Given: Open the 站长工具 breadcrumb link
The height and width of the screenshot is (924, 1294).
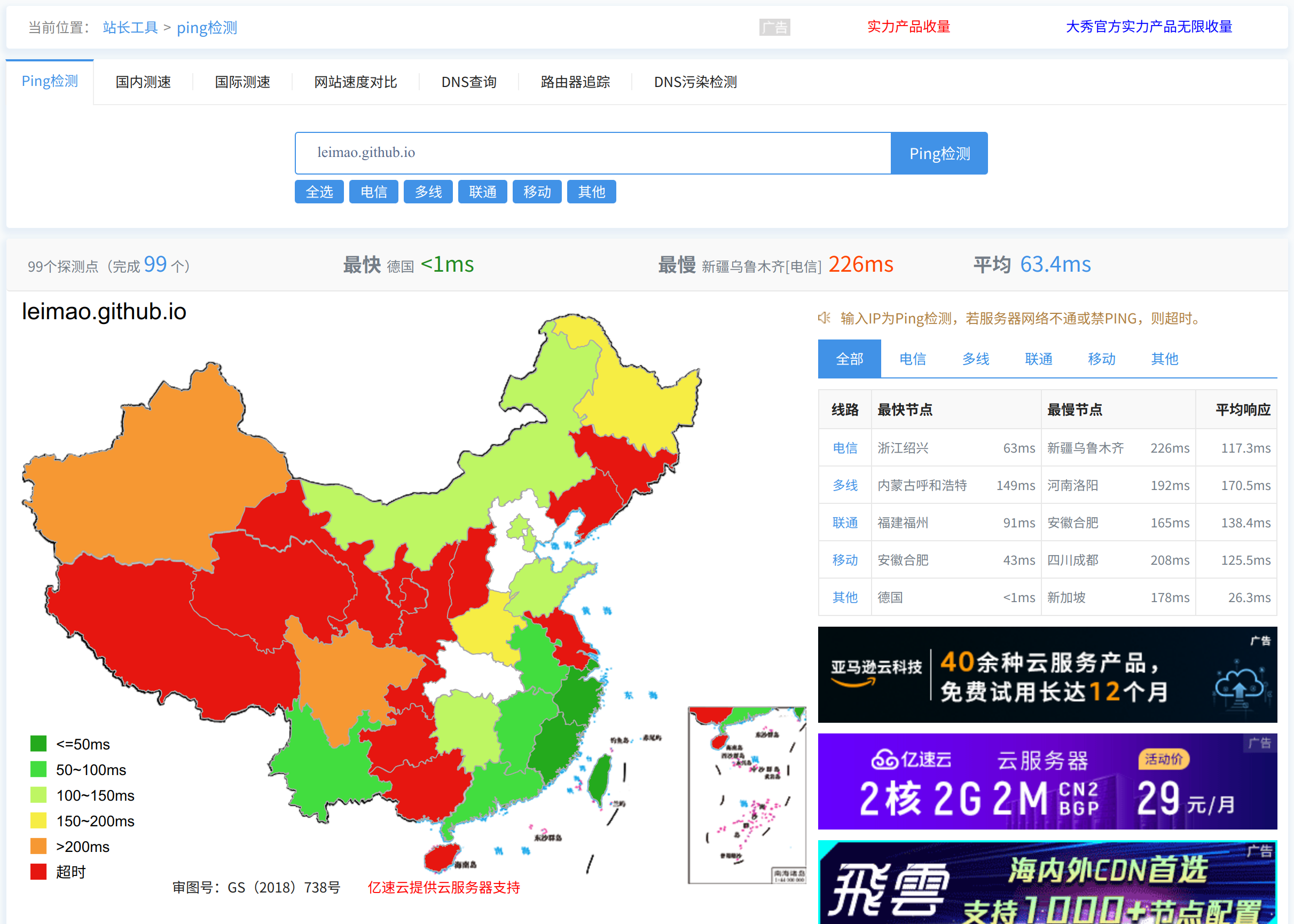Looking at the screenshot, I should tap(130, 27).
